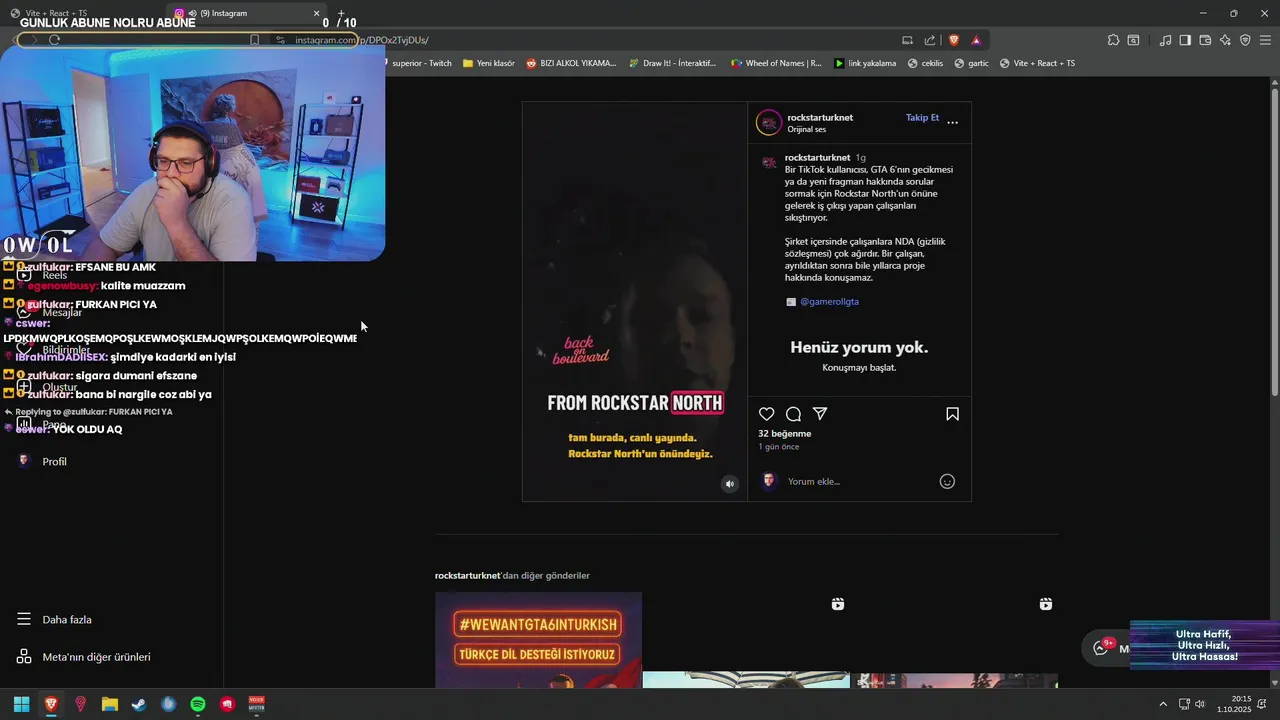Viewport: 1280px width, 720px height.
Task: Click the Instagram address bar URL
Action: click(362, 40)
